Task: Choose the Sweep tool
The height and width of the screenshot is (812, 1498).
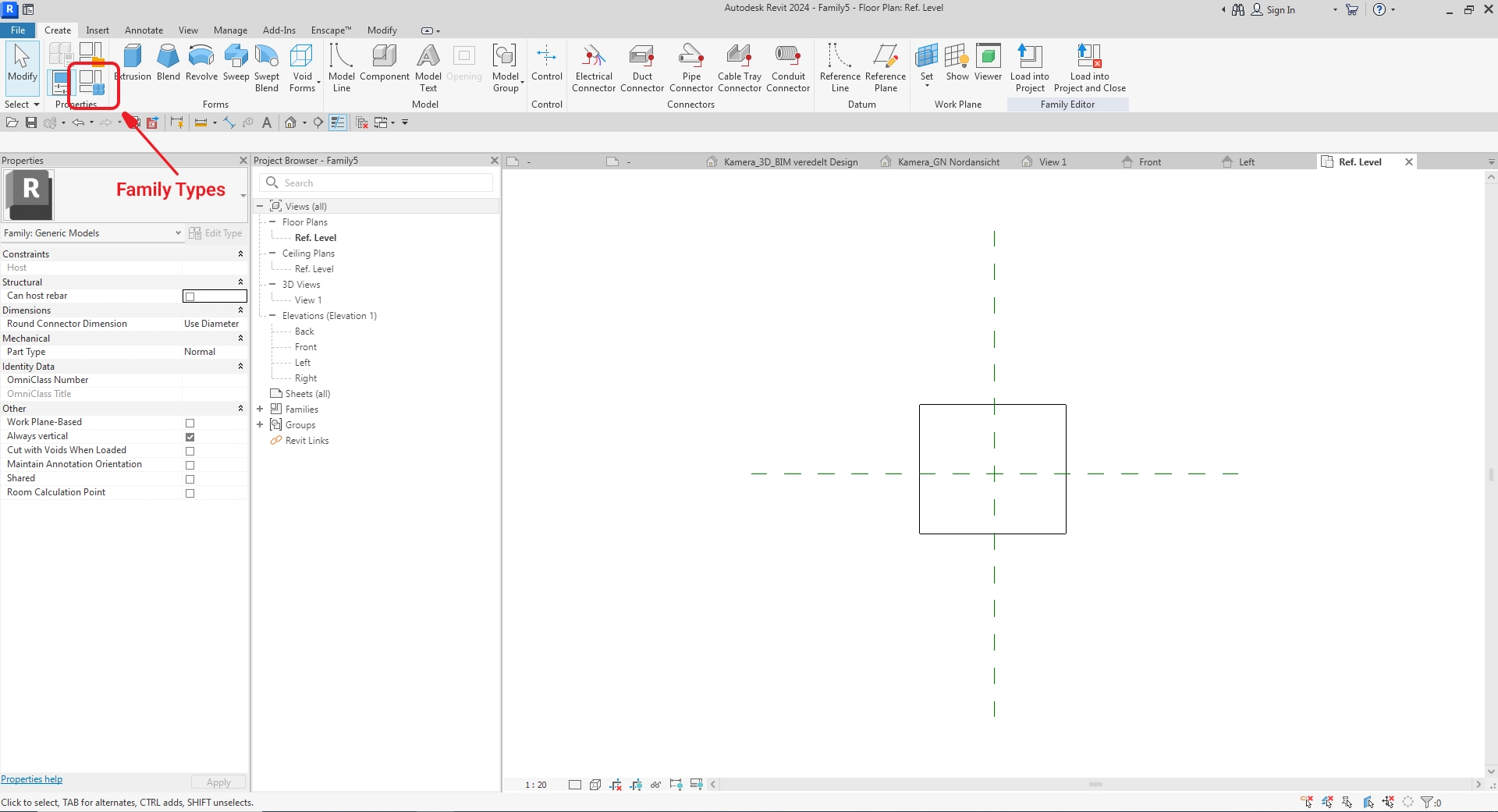Action: (236, 62)
